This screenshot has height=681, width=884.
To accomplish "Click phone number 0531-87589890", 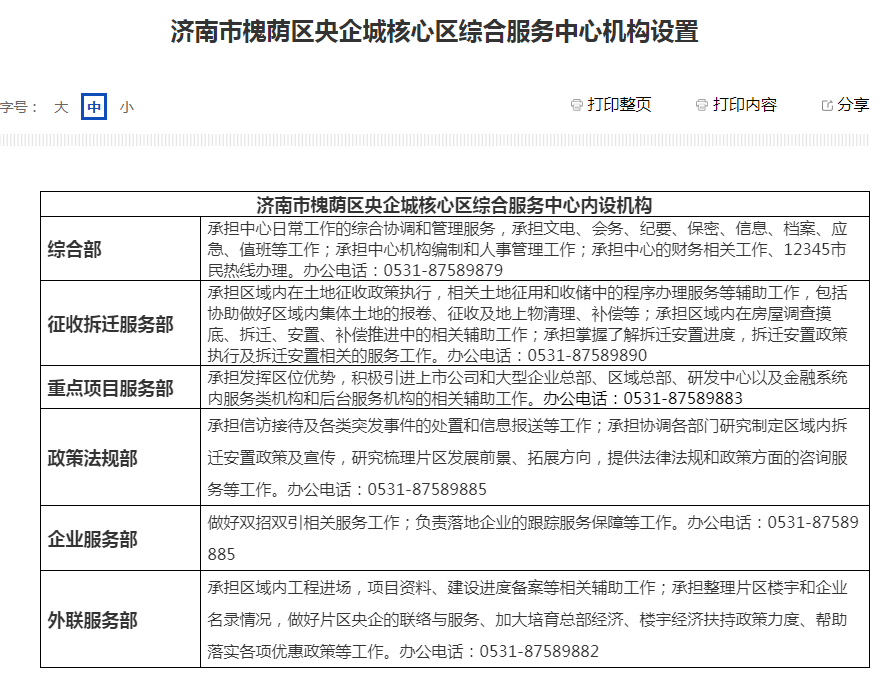I will click(x=587, y=356).
